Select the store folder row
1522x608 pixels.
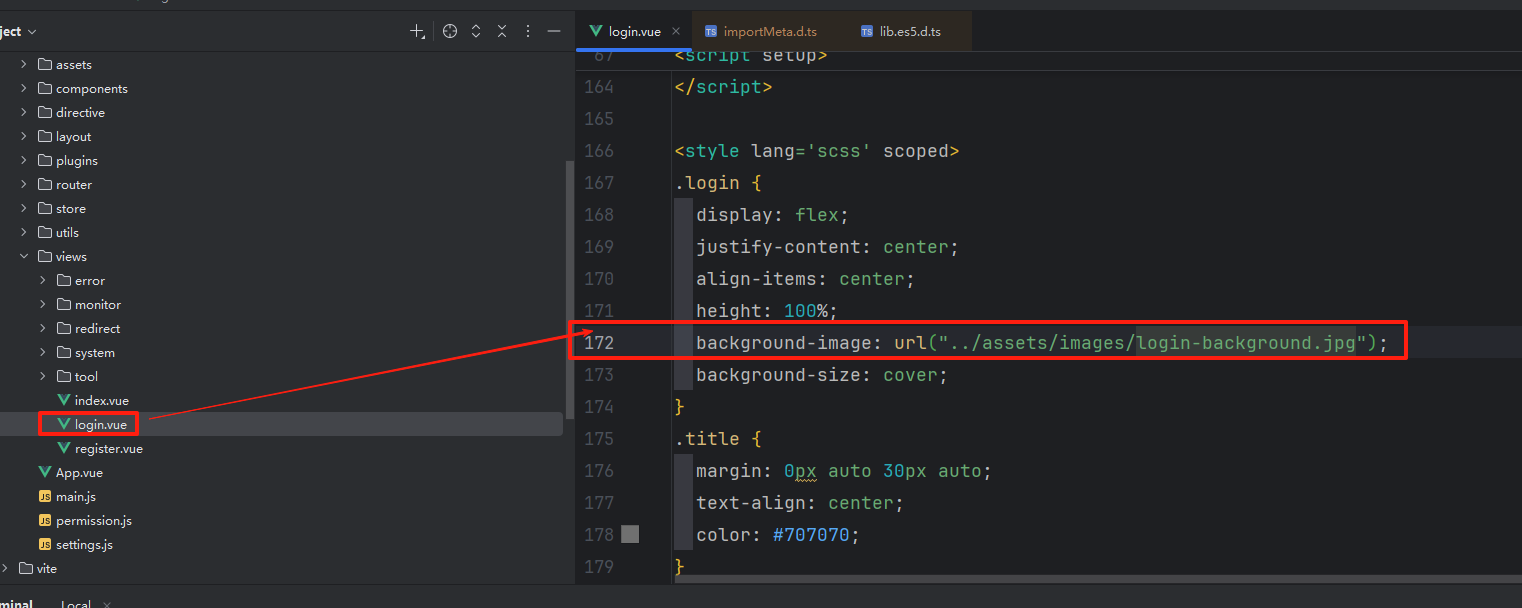pos(282,208)
